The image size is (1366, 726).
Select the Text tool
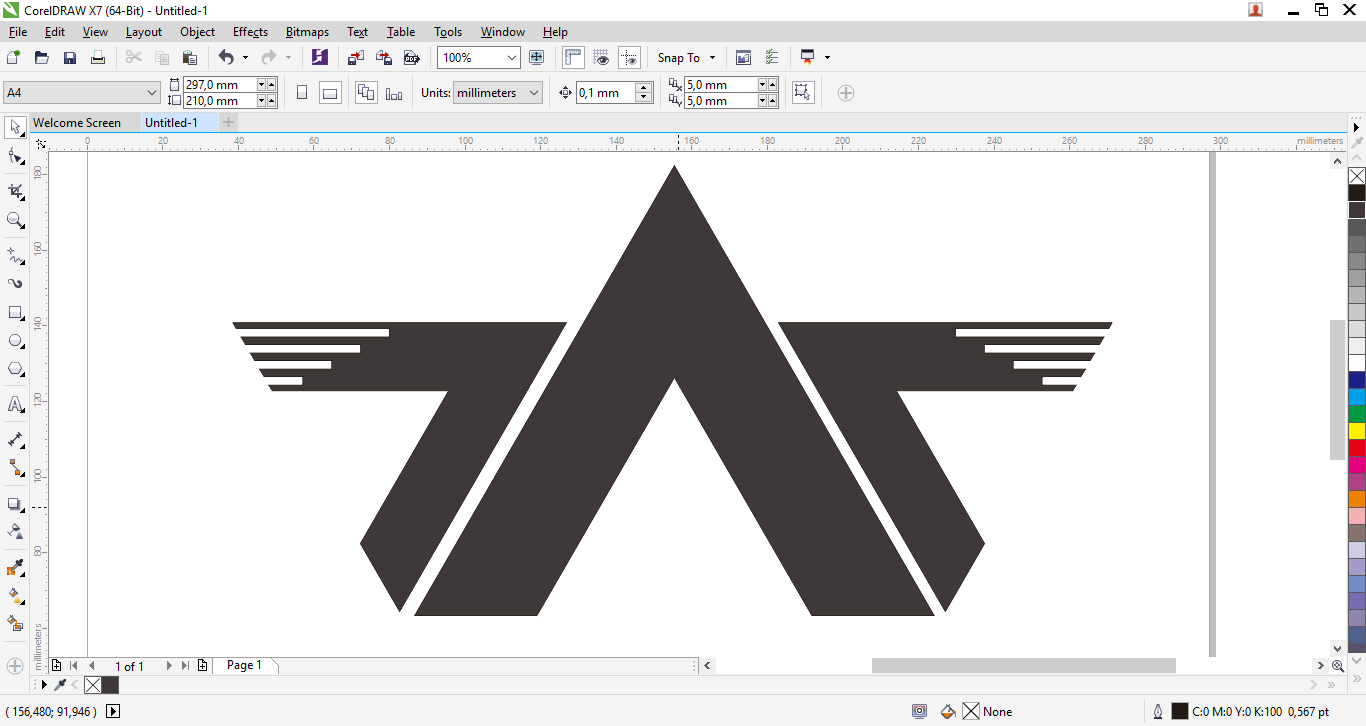pos(14,404)
